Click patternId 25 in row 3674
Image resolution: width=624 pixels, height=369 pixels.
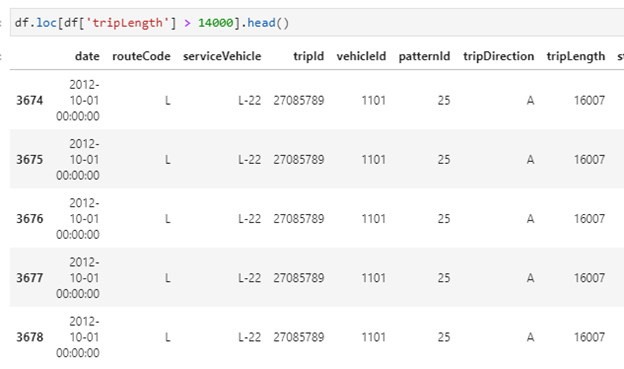pyautogui.click(x=444, y=100)
